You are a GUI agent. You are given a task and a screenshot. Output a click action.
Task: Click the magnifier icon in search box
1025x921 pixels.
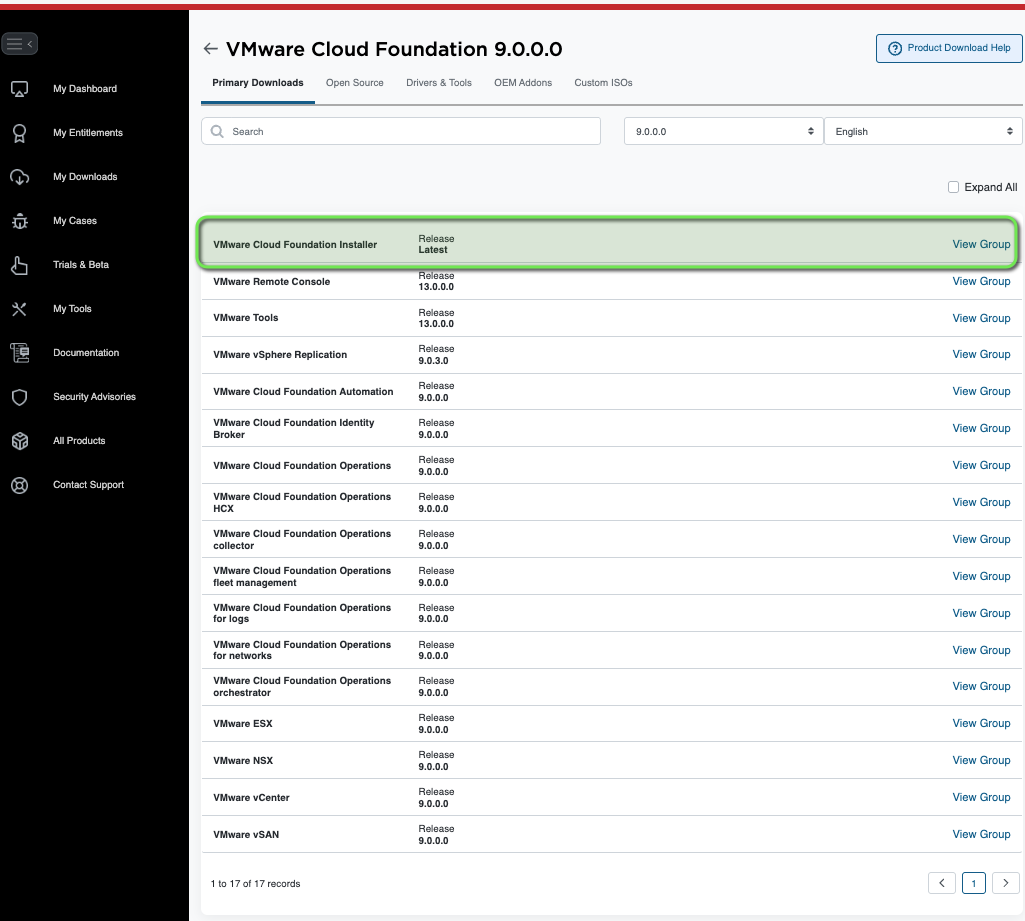coord(217,131)
